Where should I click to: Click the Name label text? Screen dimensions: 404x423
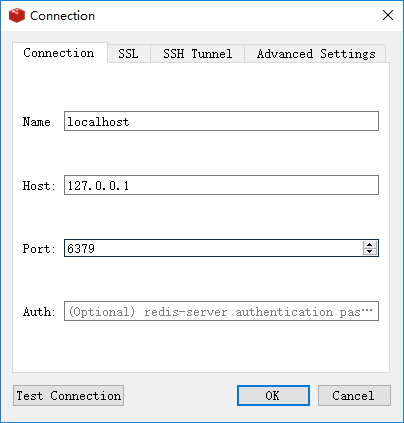pyautogui.click(x=37, y=122)
